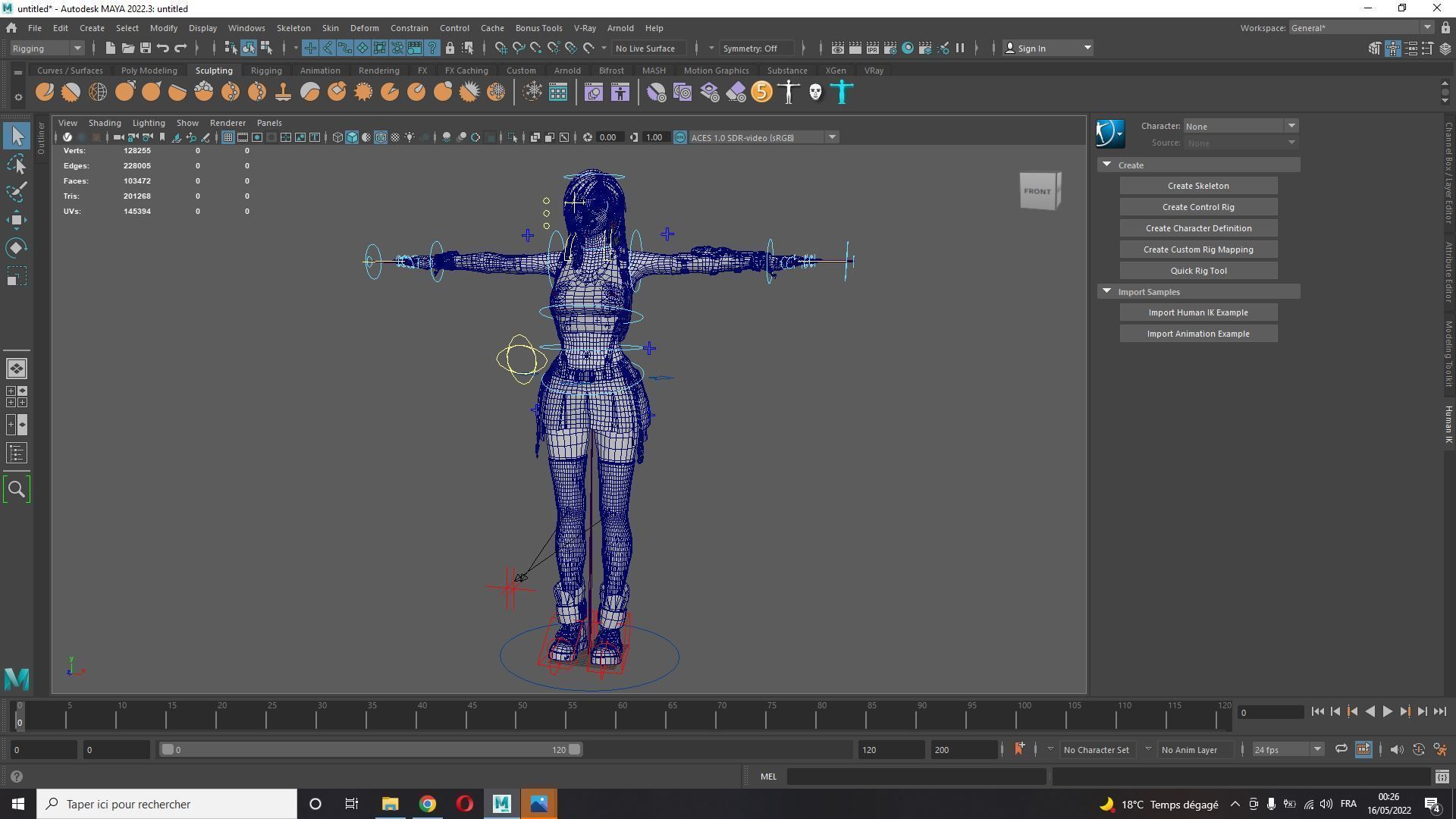Viewport: 1456px width, 819px height.
Task: Collapse the Import Samples section
Action: [1106, 291]
